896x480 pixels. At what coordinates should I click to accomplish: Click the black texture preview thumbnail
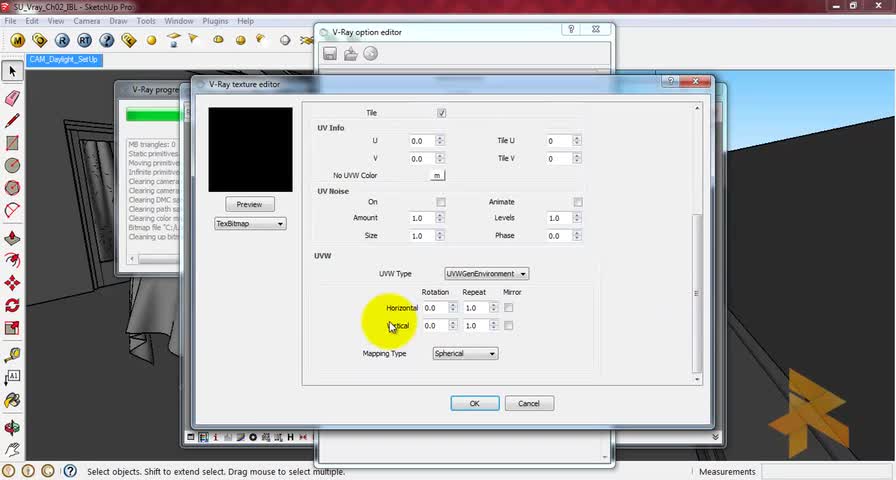[x=250, y=150]
